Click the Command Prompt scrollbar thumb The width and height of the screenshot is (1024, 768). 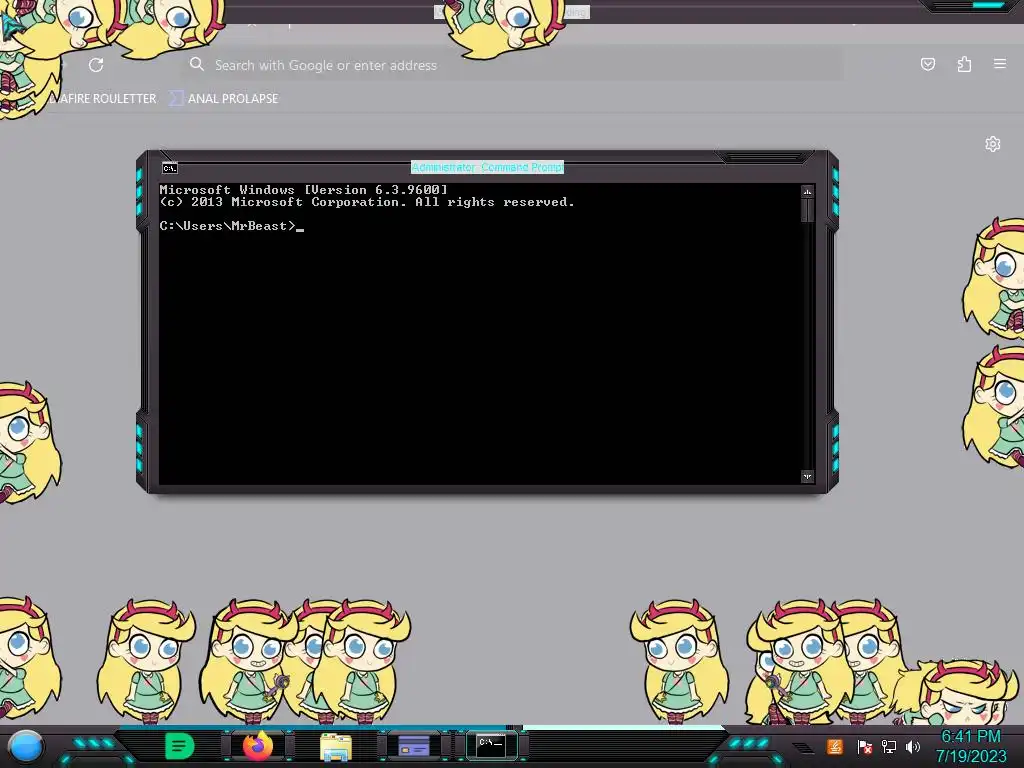808,210
